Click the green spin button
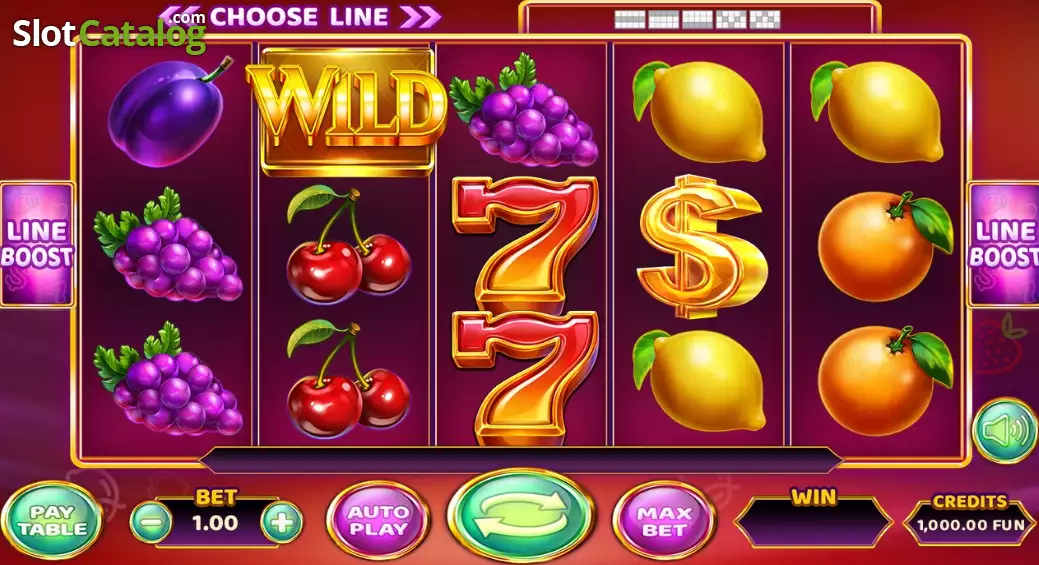1039x565 pixels. pyautogui.click(x=520, y=516)
